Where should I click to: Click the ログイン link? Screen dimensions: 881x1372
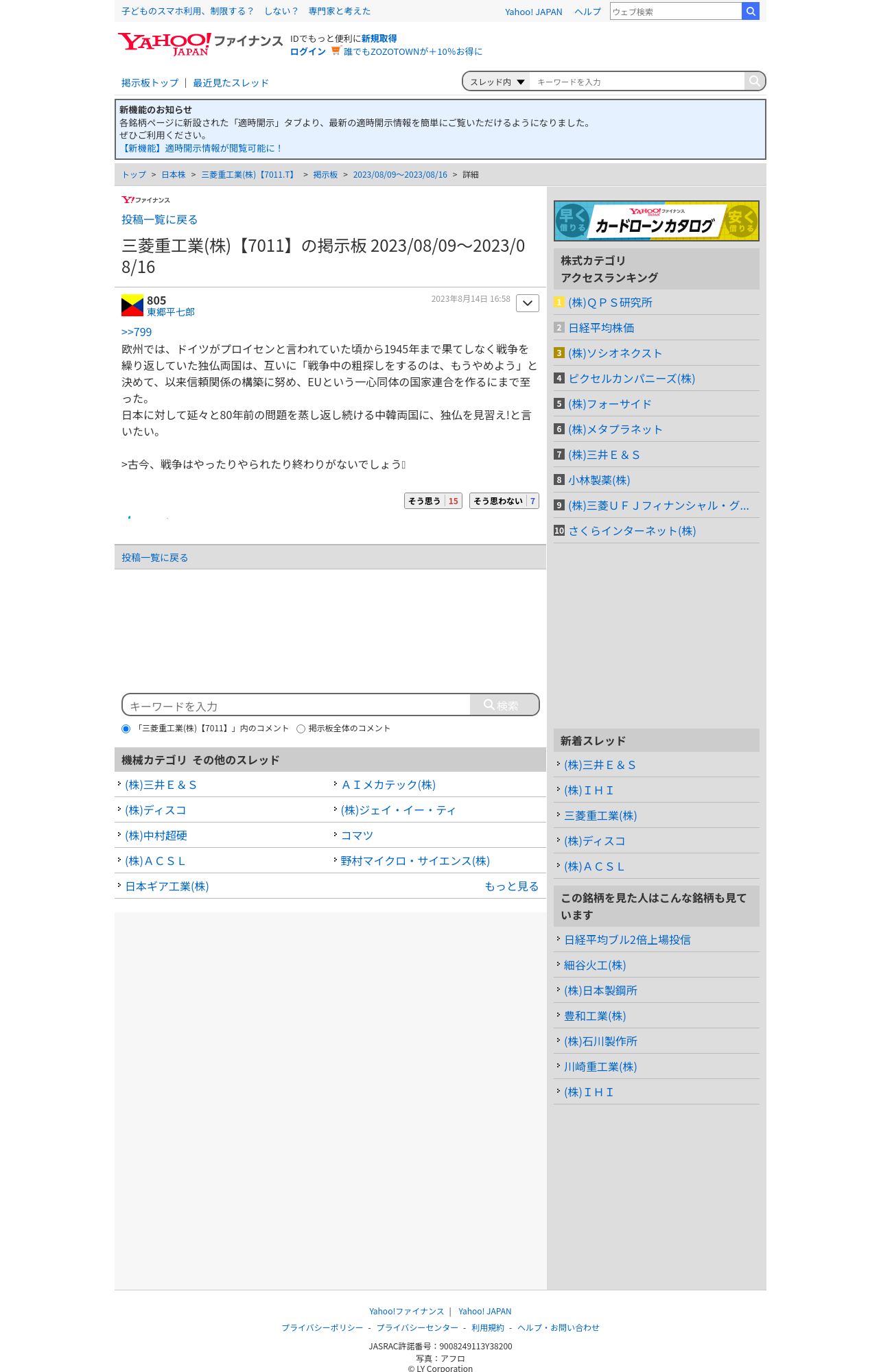click(307, 51)
